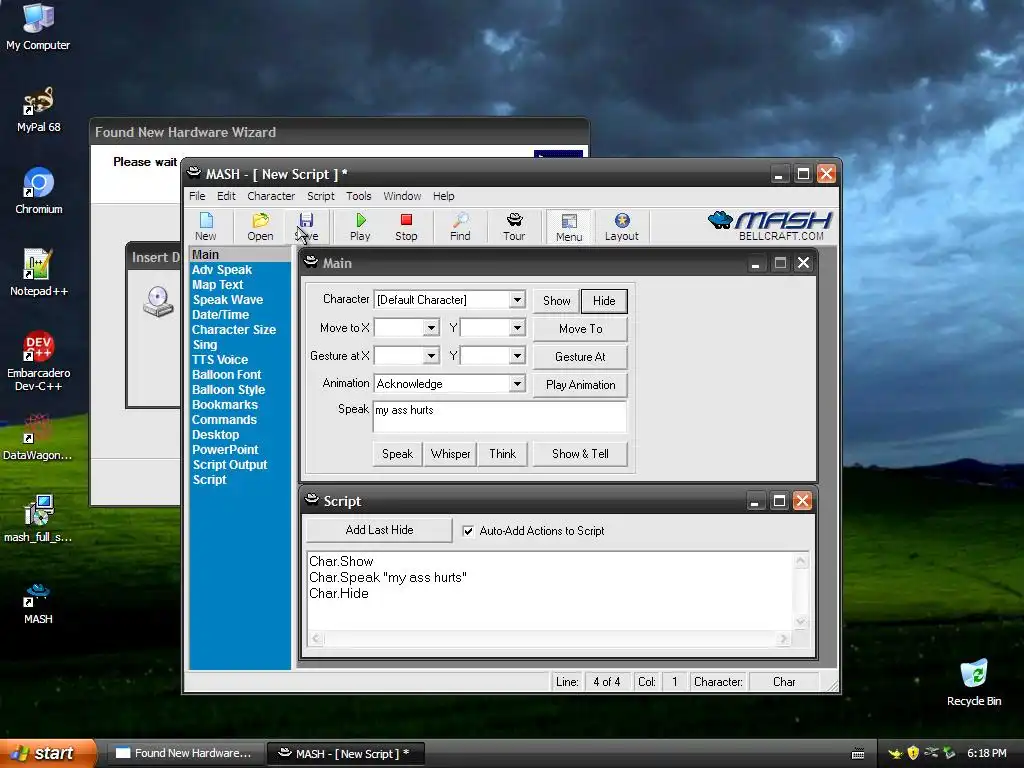The image size is (1024, 768).
Task: Click the New script toolbar icon
Action: point(206,227)
